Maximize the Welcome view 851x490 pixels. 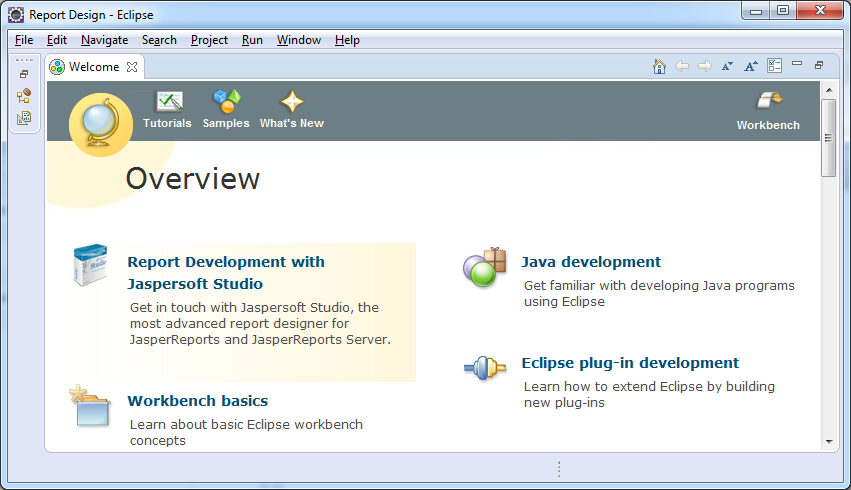819,65
